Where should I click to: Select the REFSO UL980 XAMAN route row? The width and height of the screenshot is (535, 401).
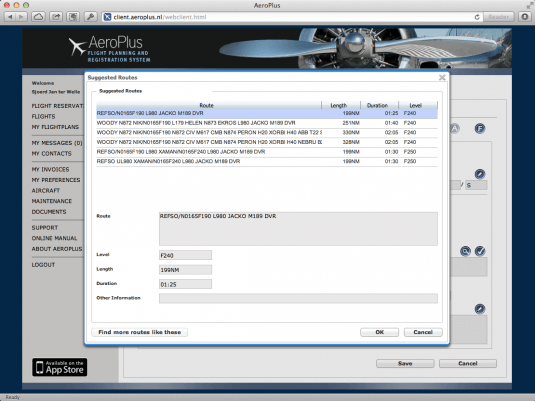point(267,161)
